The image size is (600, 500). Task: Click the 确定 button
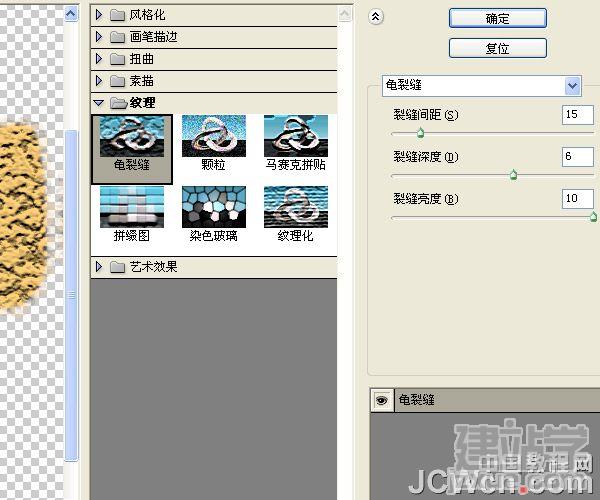tap(497, 18)
